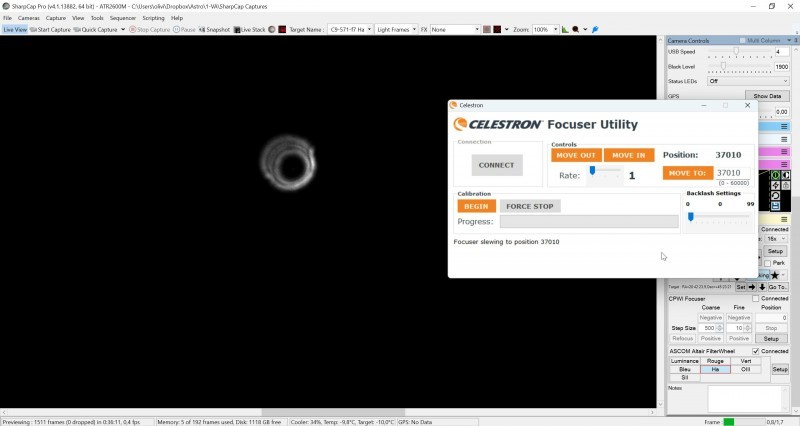Click the red square icon before Target Name

pos(282,30)
